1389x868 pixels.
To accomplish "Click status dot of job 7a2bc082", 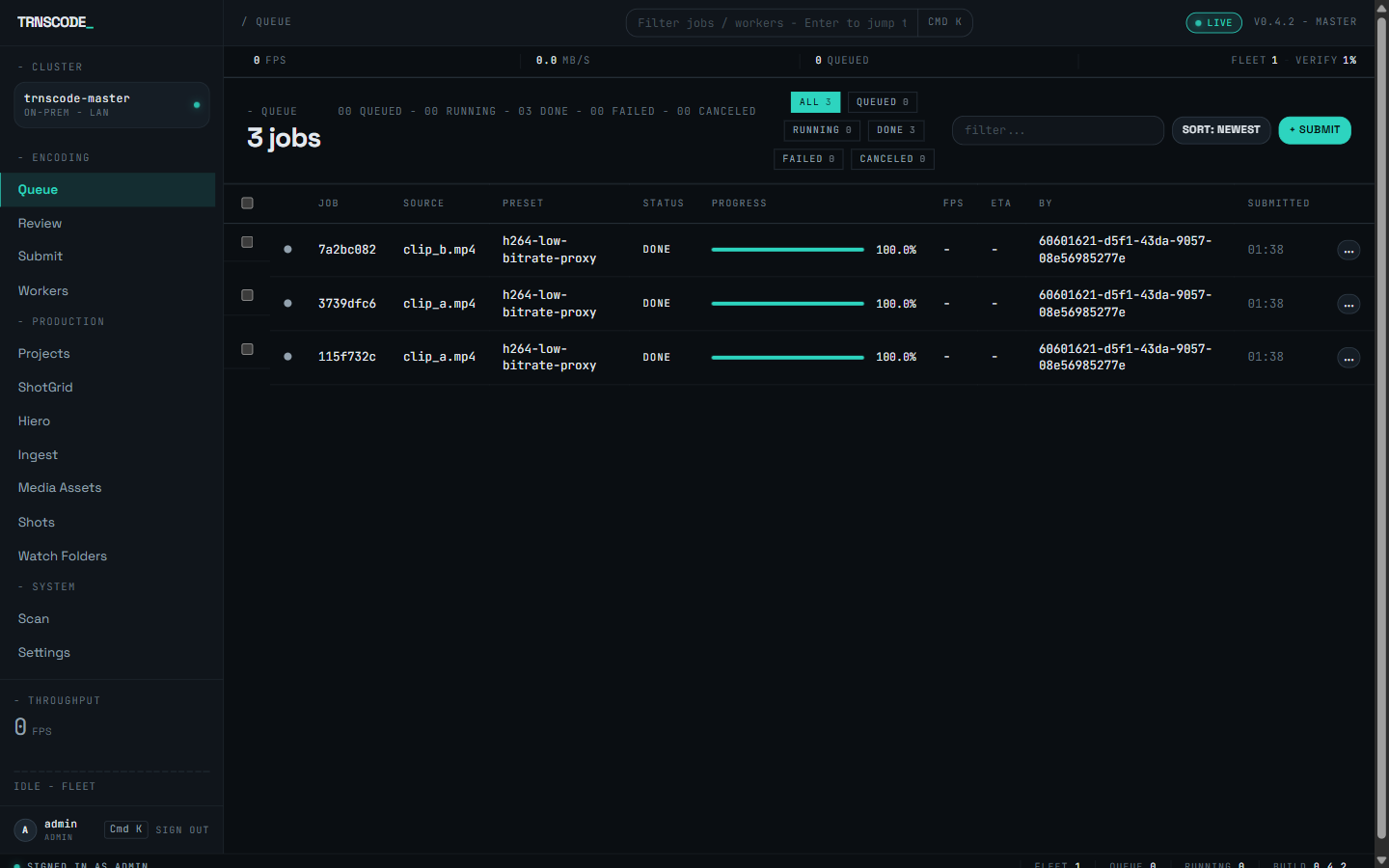I will coord(287,249).
